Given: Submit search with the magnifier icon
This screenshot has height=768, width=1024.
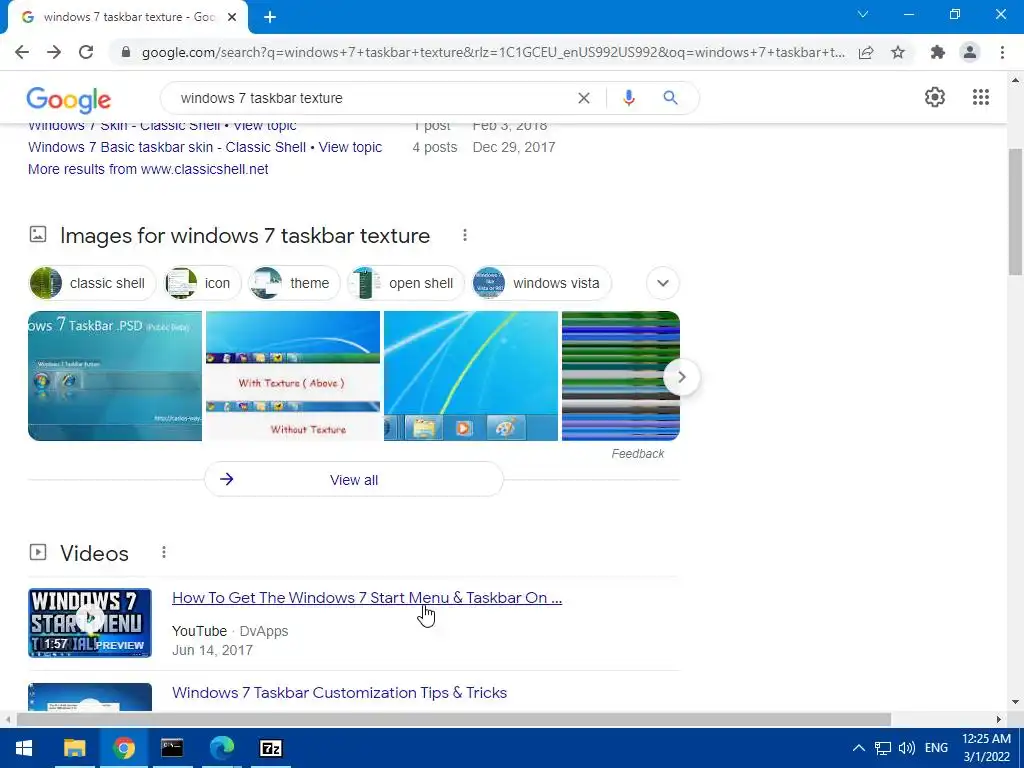Looking at the screenshot, I should 670,98.
